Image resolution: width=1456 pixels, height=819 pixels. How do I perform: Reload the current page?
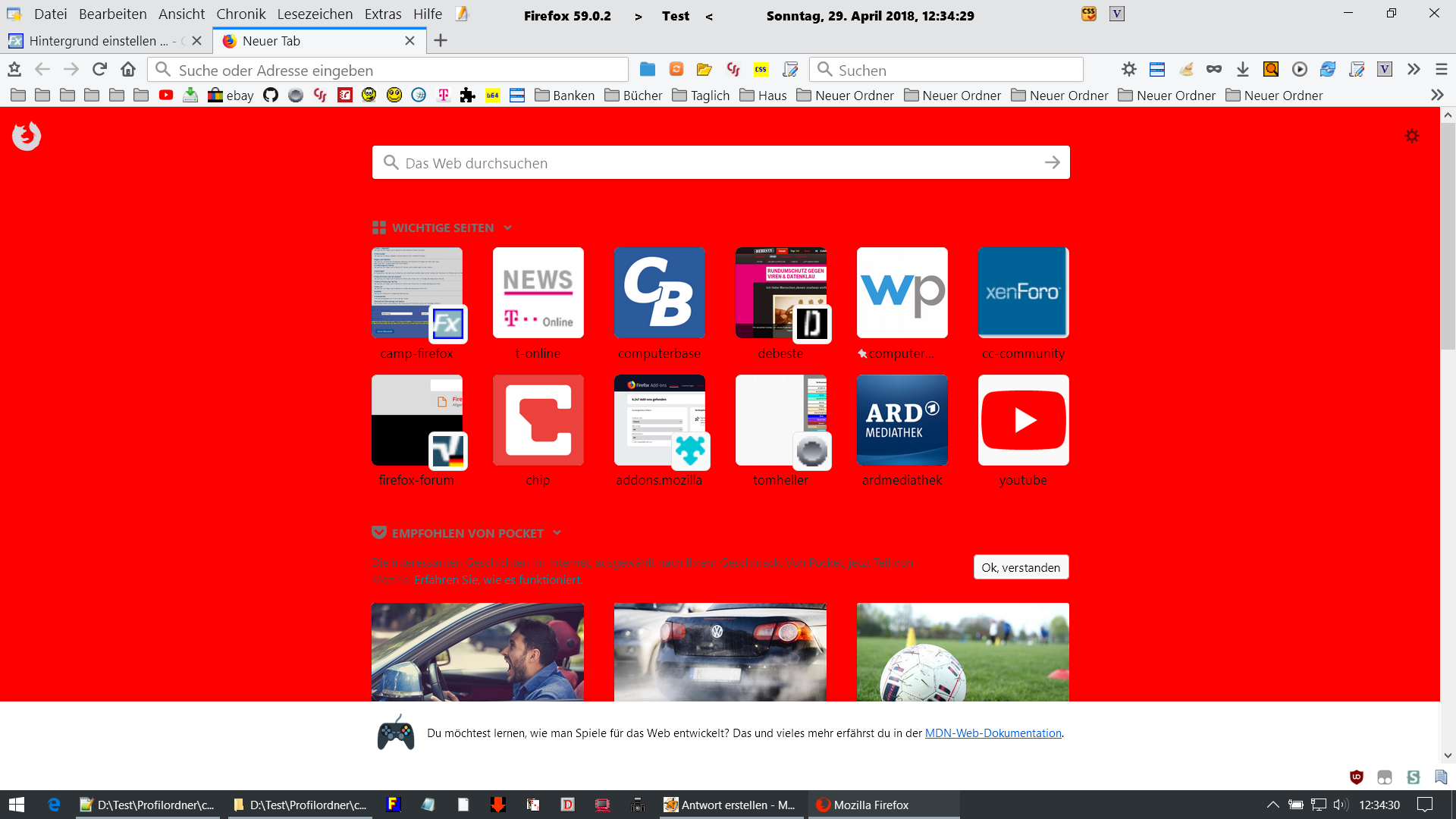tap(99, 70)
